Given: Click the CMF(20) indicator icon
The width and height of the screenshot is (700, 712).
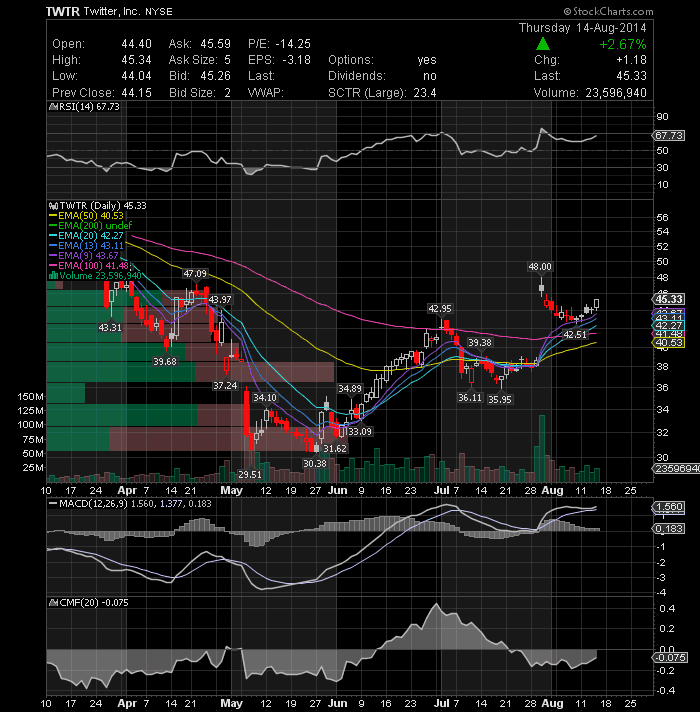Looking at the screenshot, I should (54, 603).
